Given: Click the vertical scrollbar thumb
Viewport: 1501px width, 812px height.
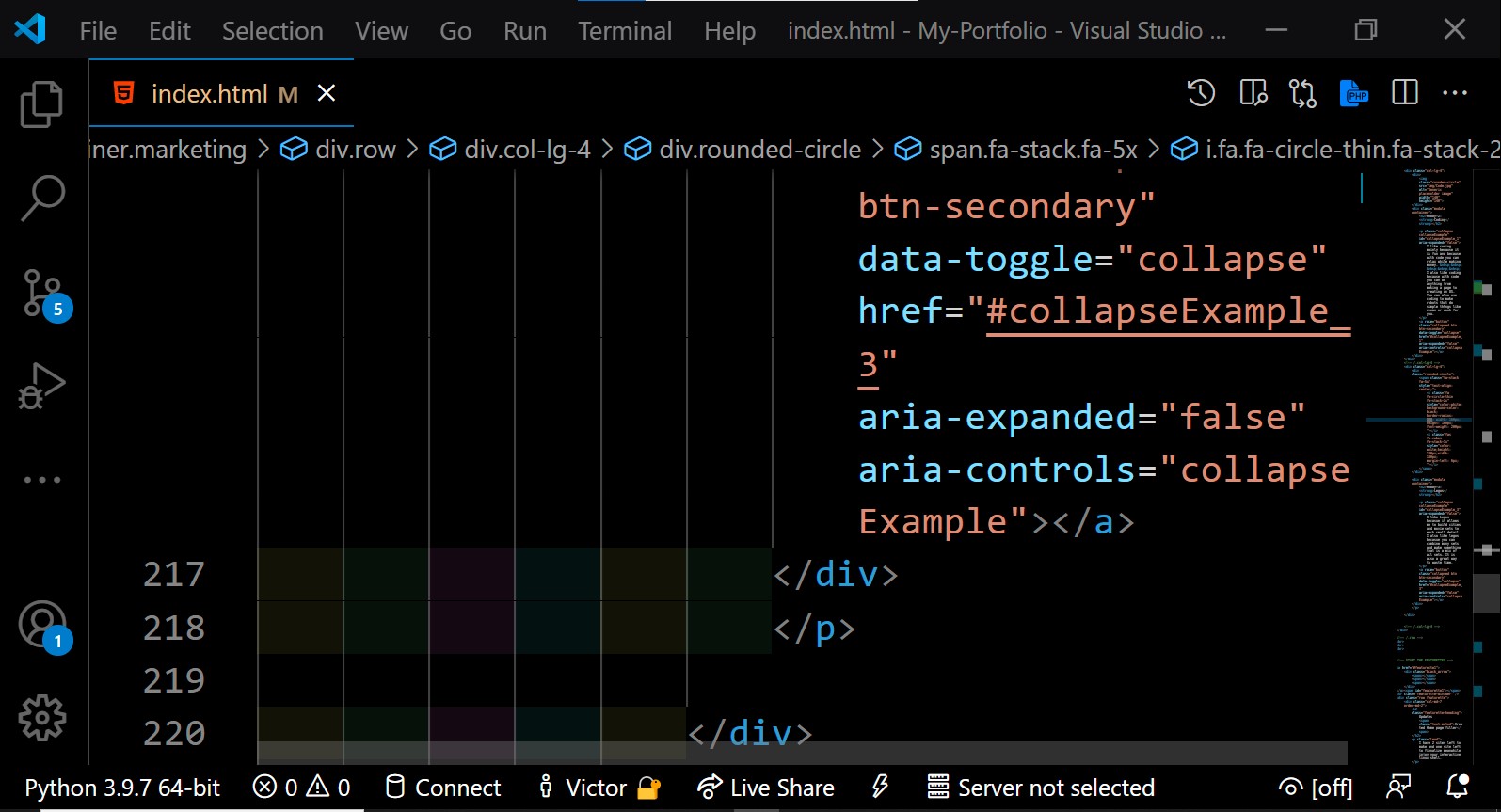Looking at the screenshot, I should point(1487,594).
